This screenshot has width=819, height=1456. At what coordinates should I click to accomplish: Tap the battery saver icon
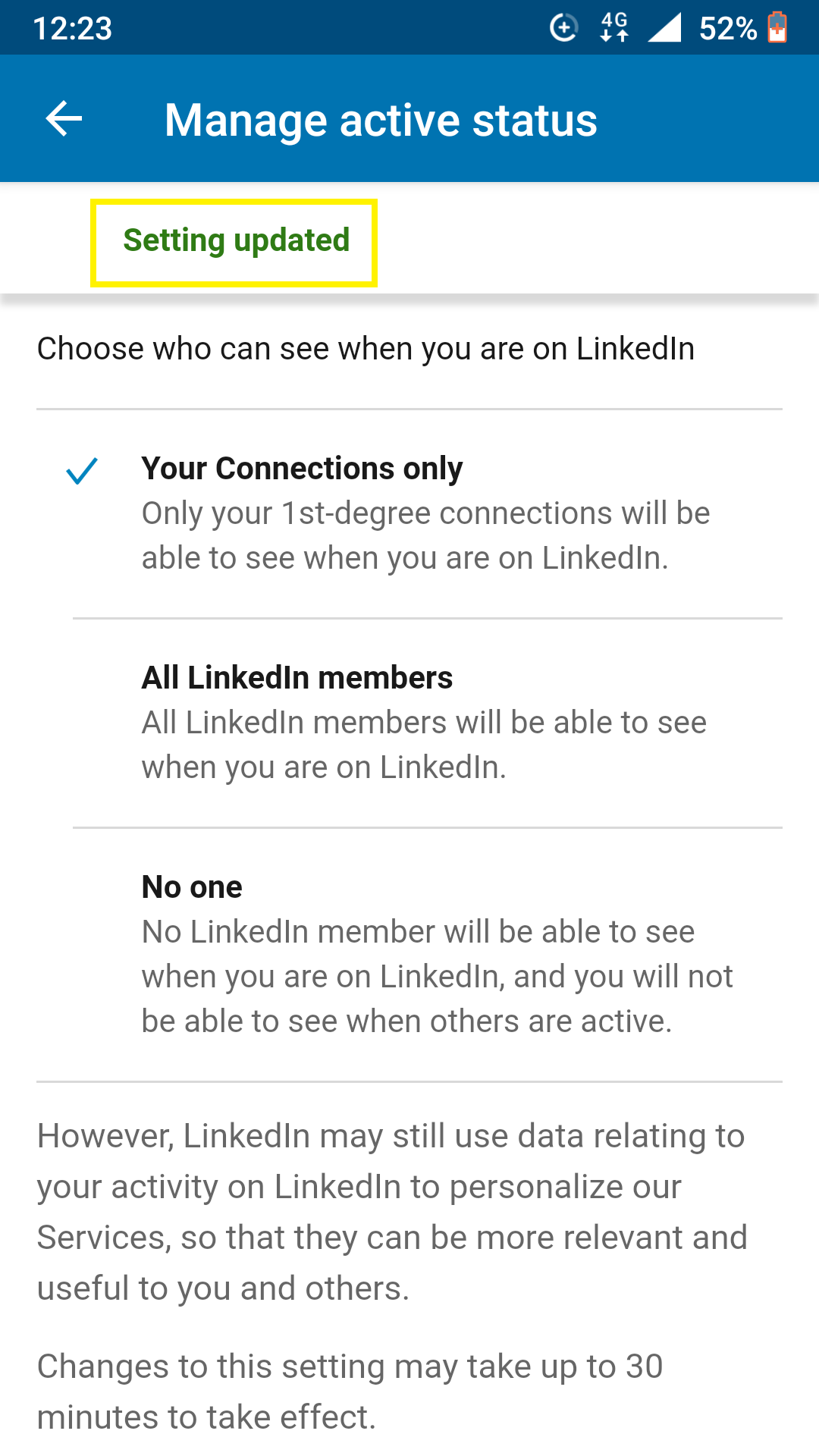click(778, 27)
